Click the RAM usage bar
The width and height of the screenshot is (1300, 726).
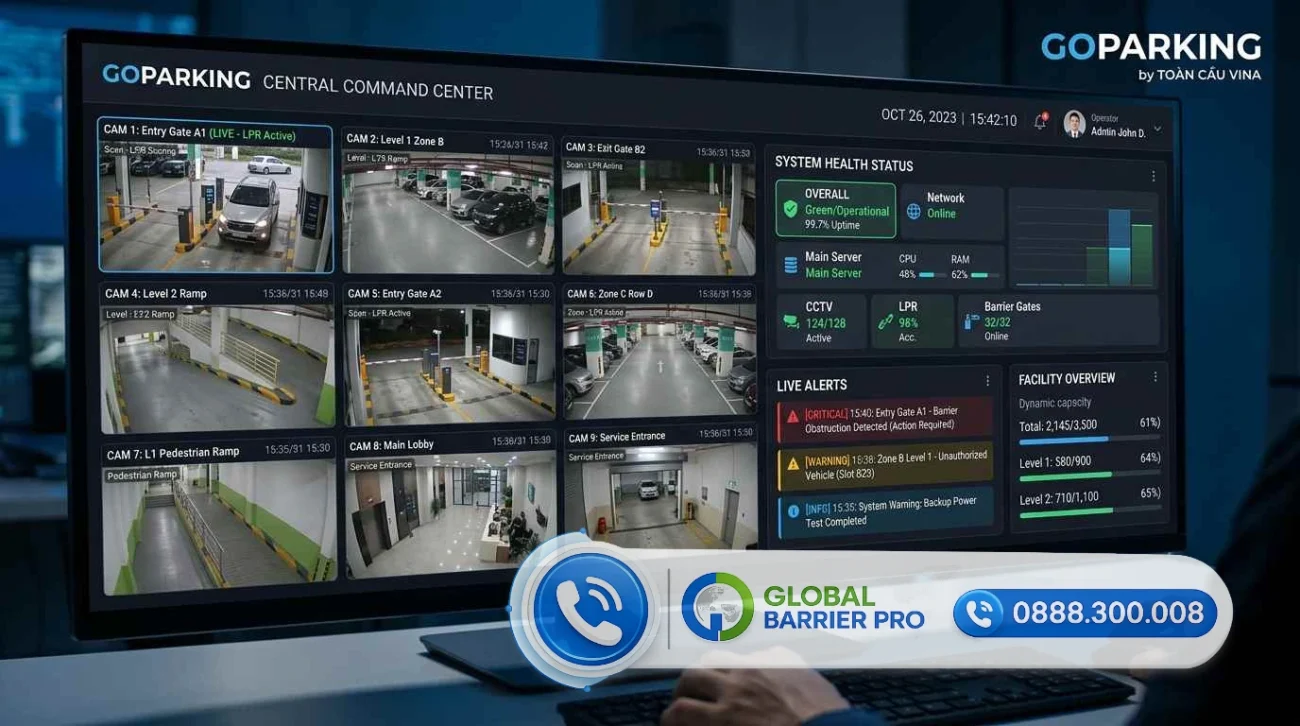pyautogui.click(x=985, y=274)
